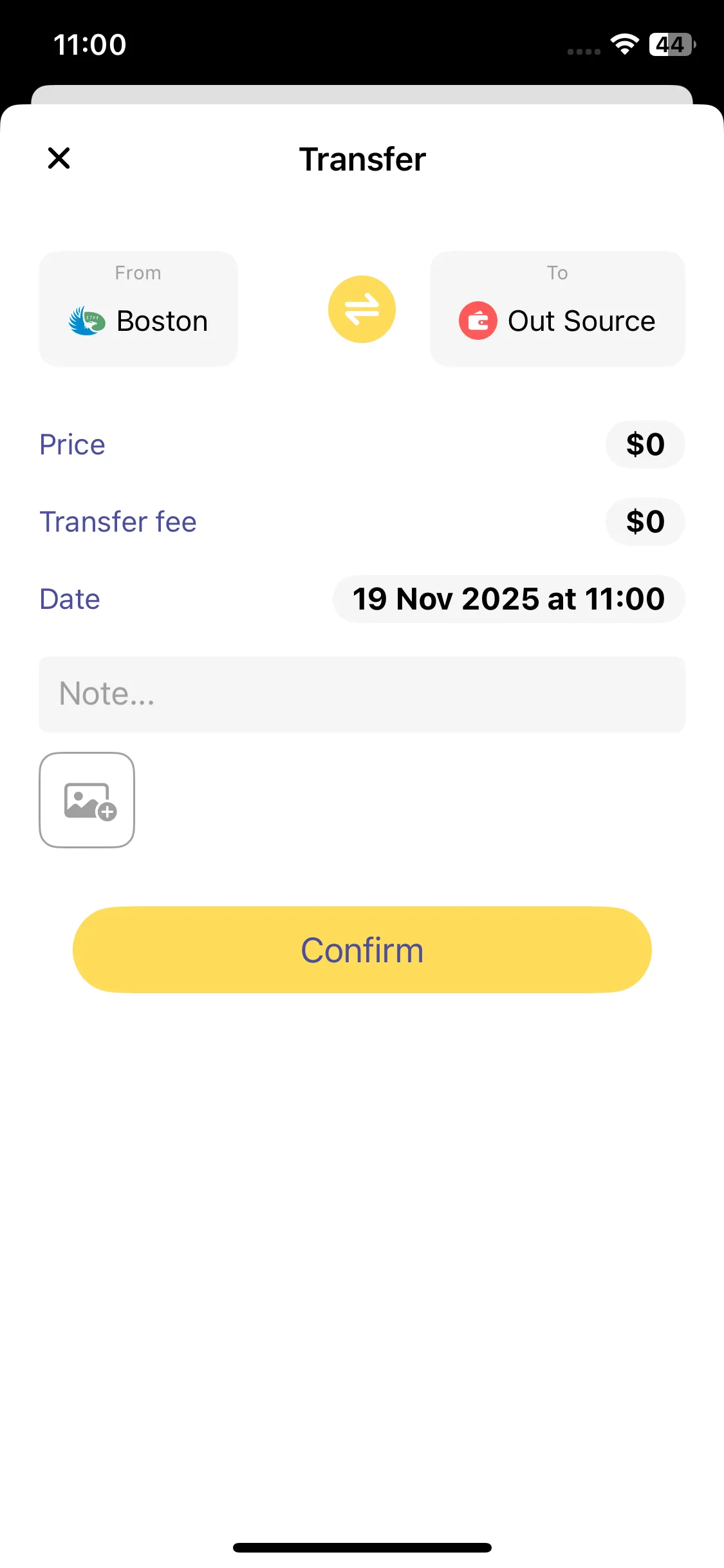
Task: Tap the status bar clock
Action: click(x=90, y=45)
